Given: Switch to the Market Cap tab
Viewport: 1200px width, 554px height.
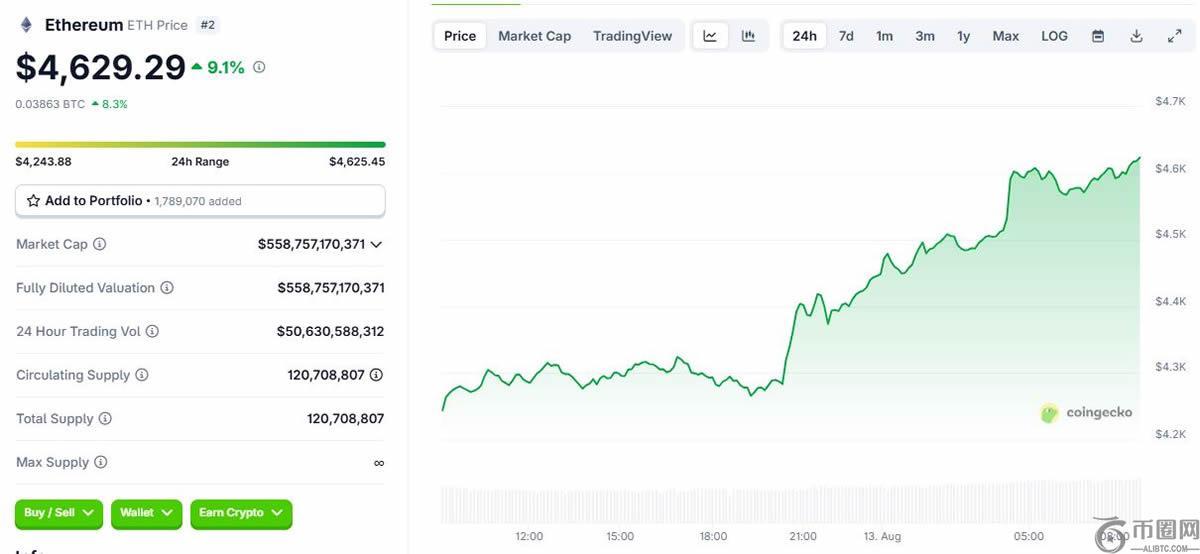Looking at the screenshot, I should [535, 36].
